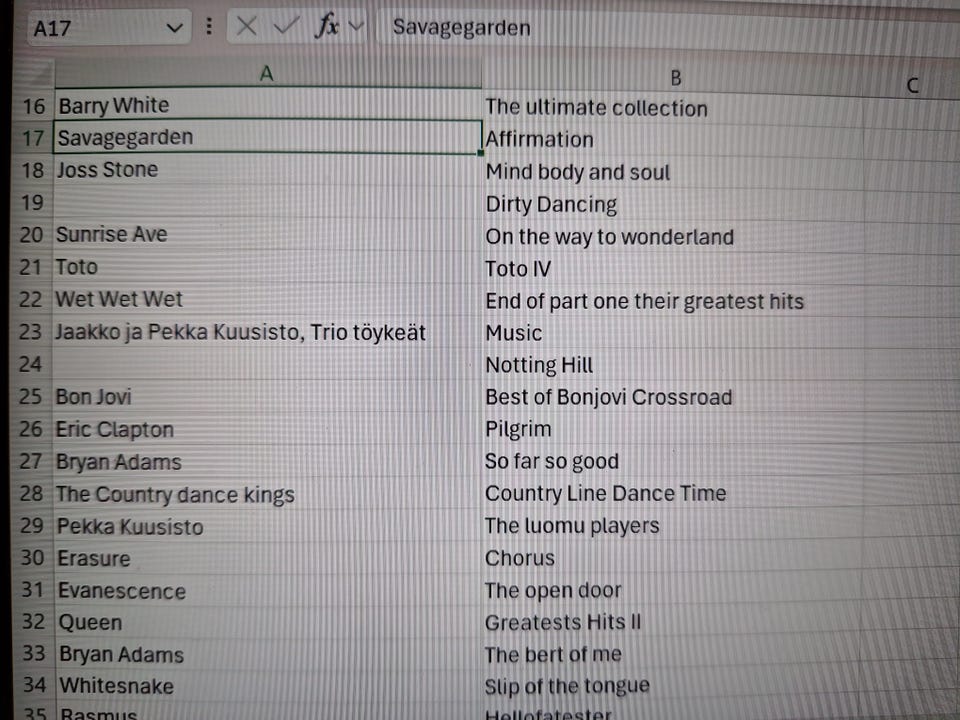
Task: Click the cell Best of Bonjovi Crossroad
Action: pos(673,397)
